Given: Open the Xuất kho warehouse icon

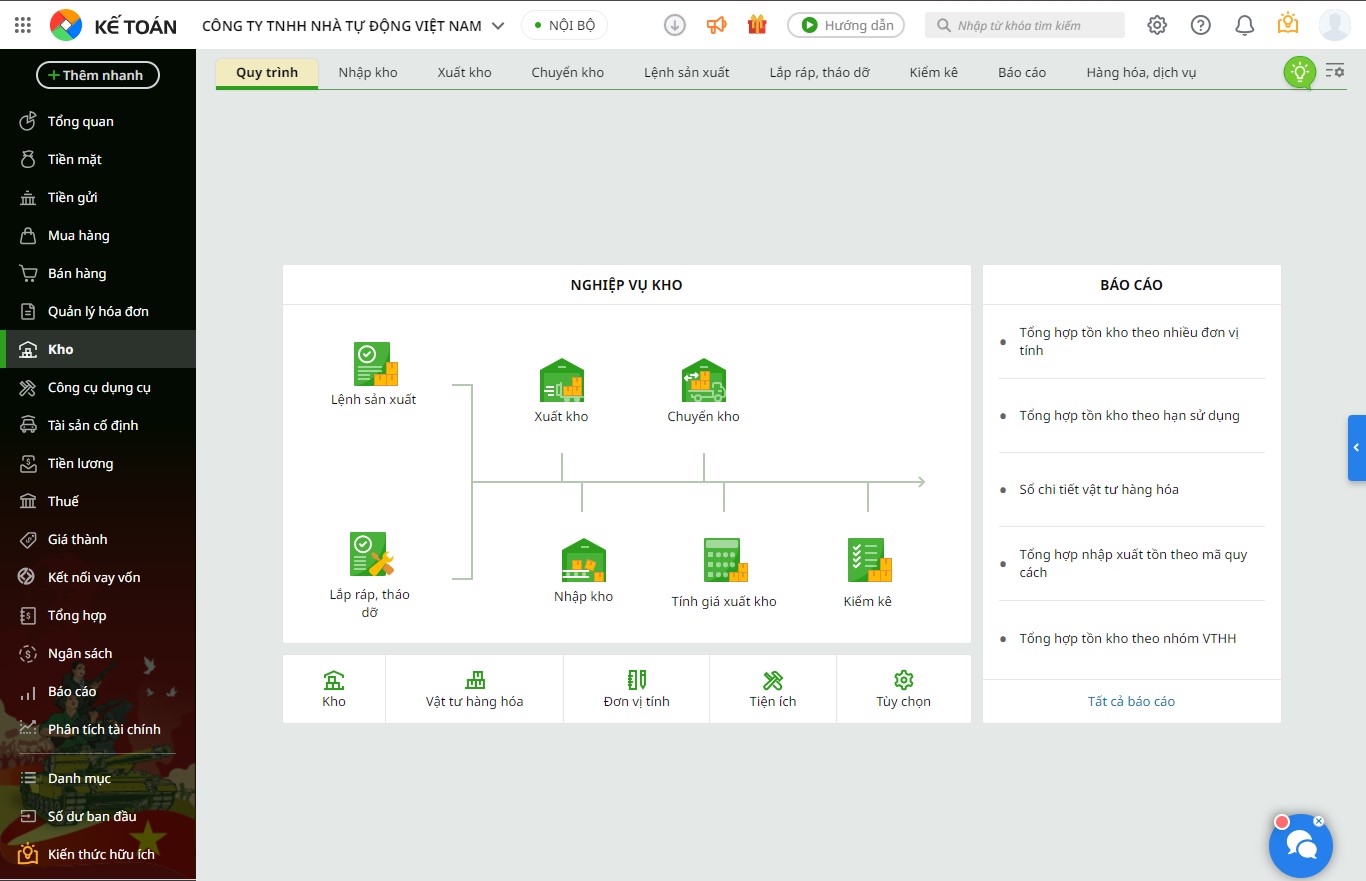Looking at the screenshot, I should (562, 380).
